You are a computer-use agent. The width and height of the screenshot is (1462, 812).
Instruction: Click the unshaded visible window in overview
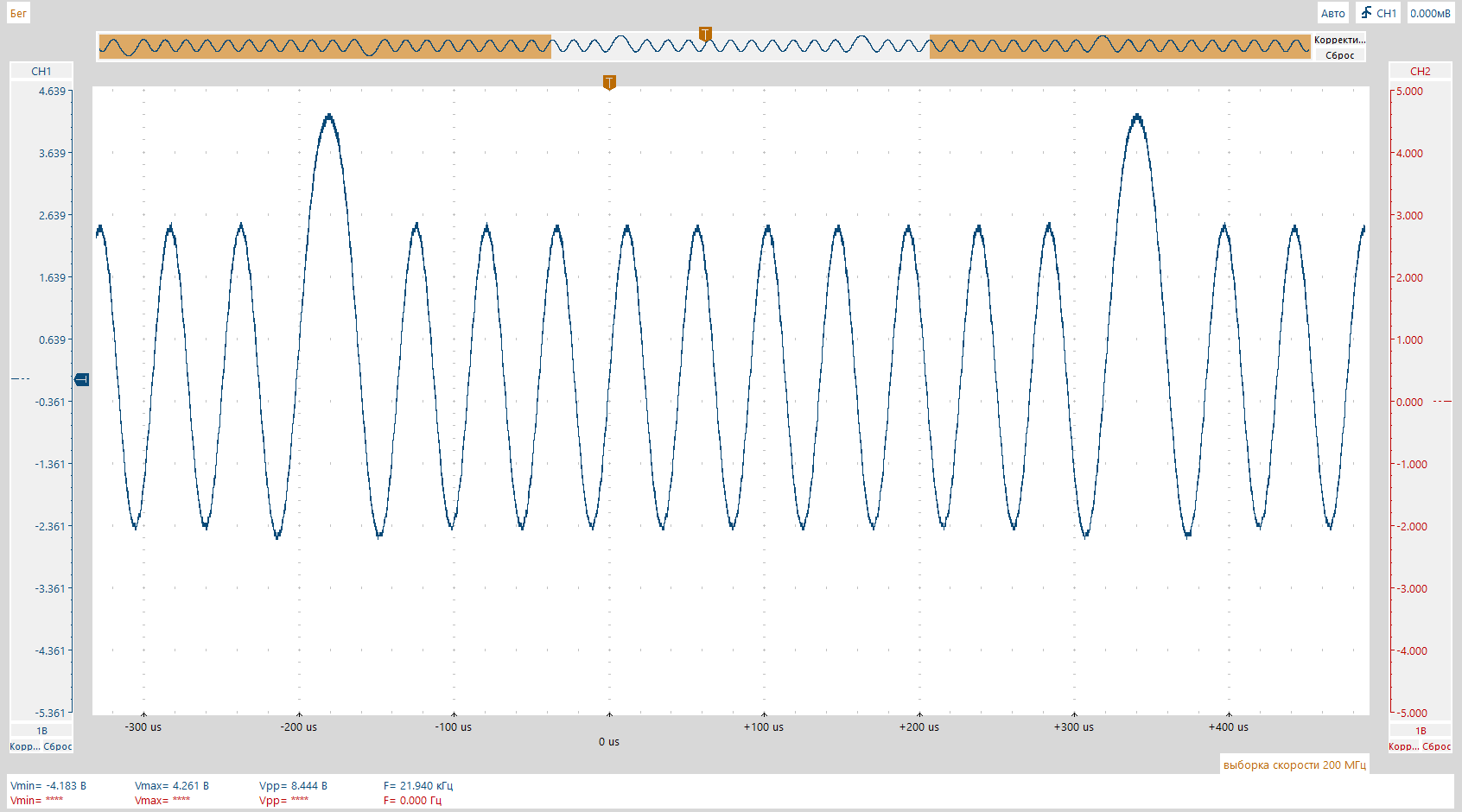[741, 46]
